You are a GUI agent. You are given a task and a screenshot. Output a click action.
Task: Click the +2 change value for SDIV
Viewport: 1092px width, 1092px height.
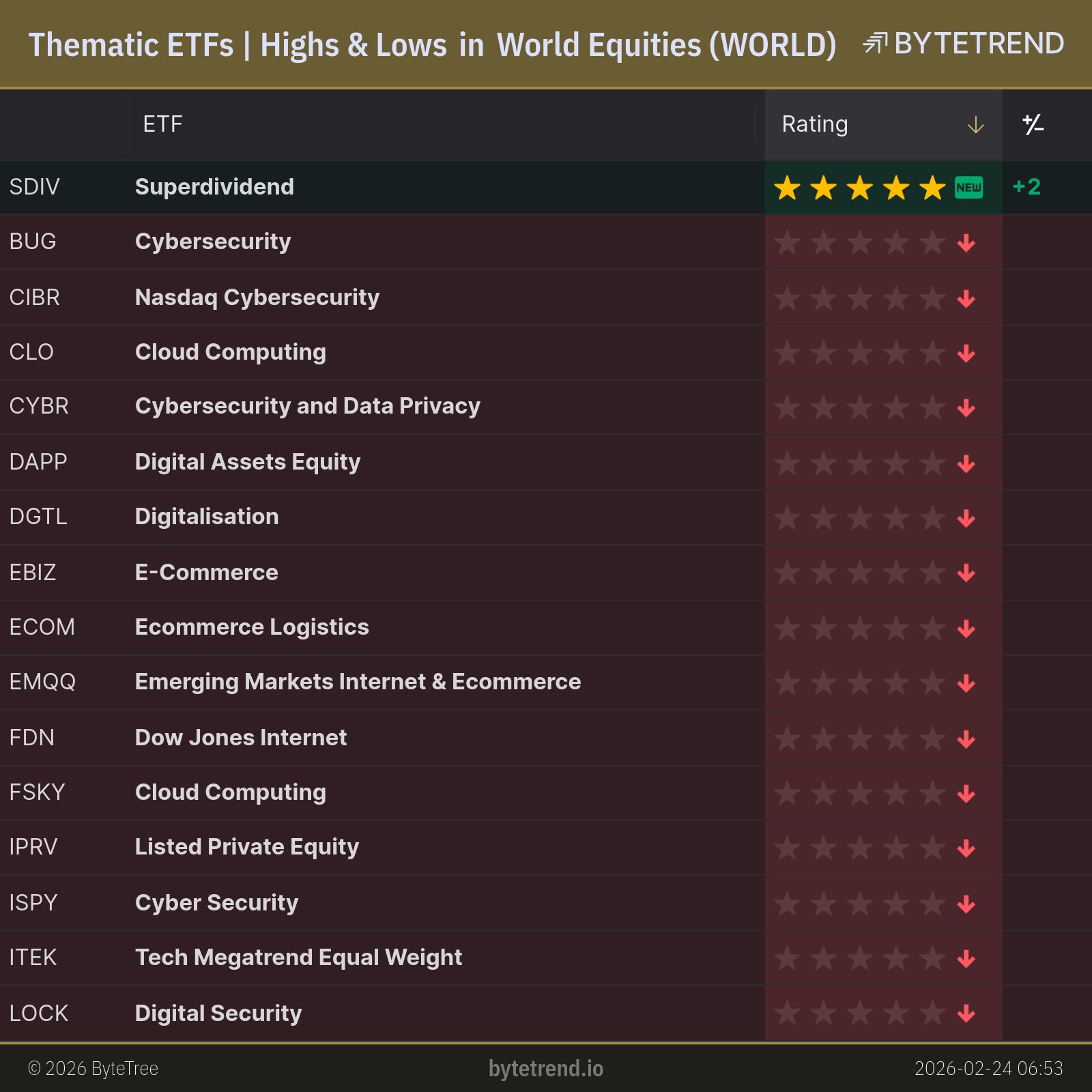1026,187
